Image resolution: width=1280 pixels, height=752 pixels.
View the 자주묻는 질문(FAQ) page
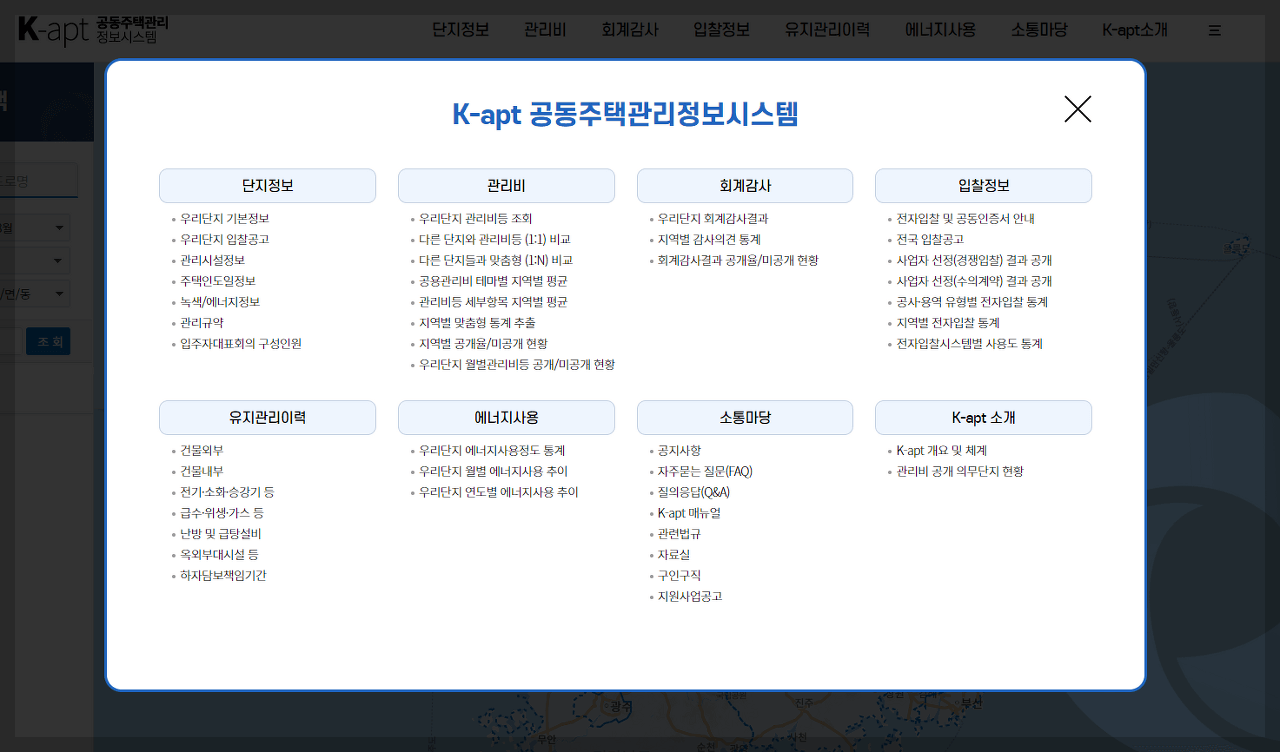point(704,471)
